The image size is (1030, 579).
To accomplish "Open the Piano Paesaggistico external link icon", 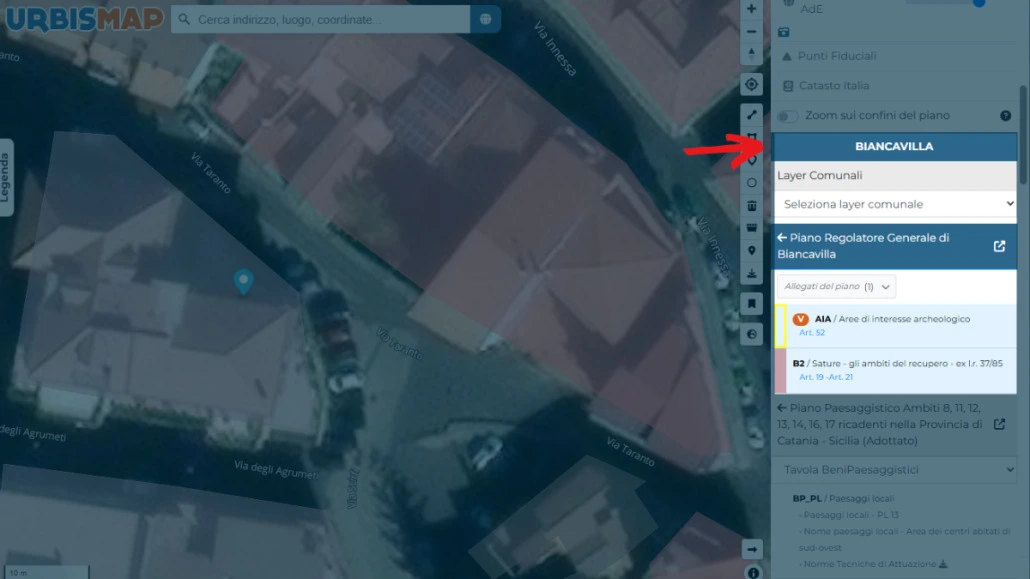I will coord(999,424).
